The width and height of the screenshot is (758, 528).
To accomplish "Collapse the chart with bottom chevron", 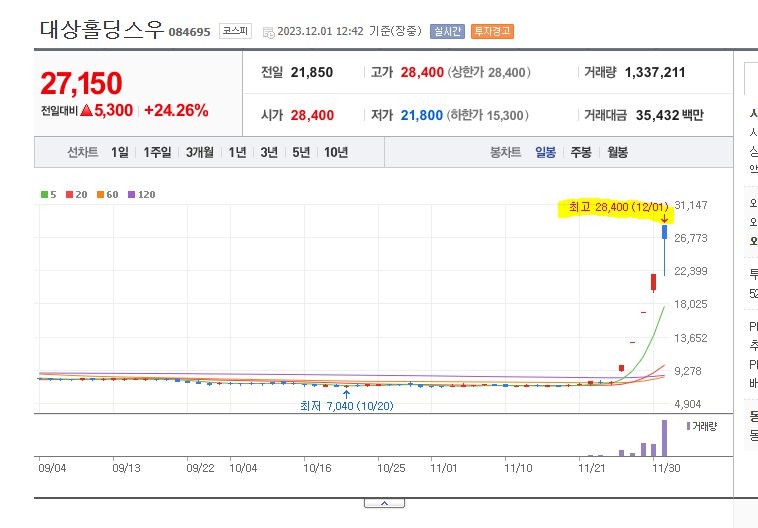I will click(384, 503).
